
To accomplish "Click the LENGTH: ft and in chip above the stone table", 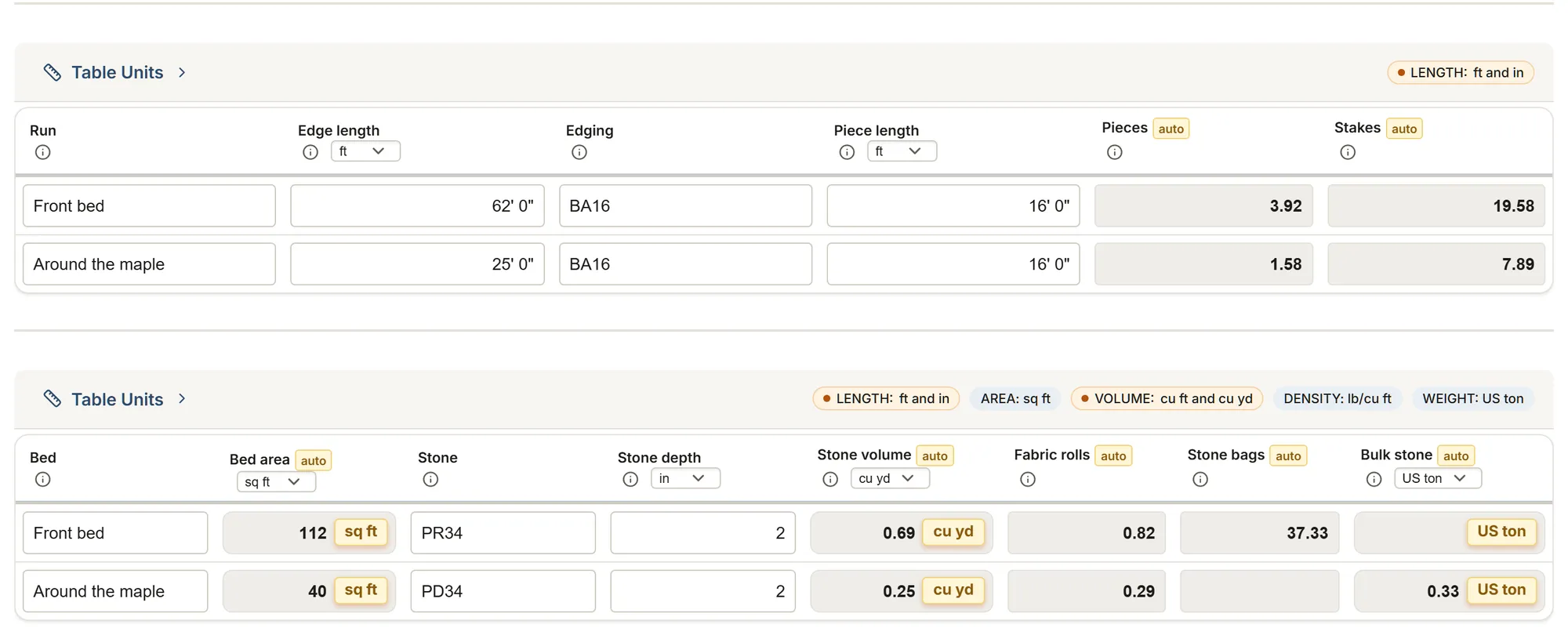I will click(x=887, y=399).
